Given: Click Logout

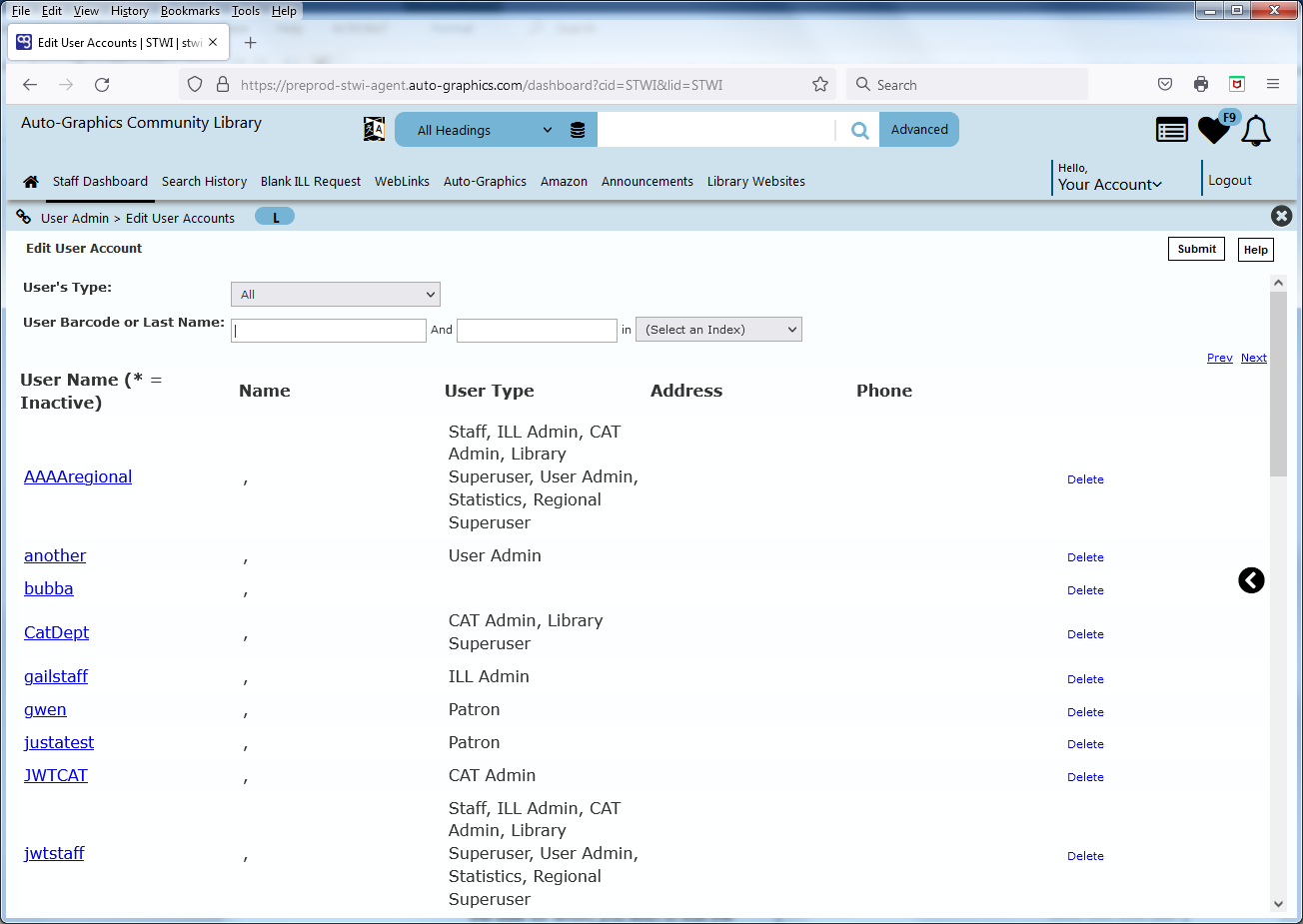Looking at the screenshot, I should 1230,181.
